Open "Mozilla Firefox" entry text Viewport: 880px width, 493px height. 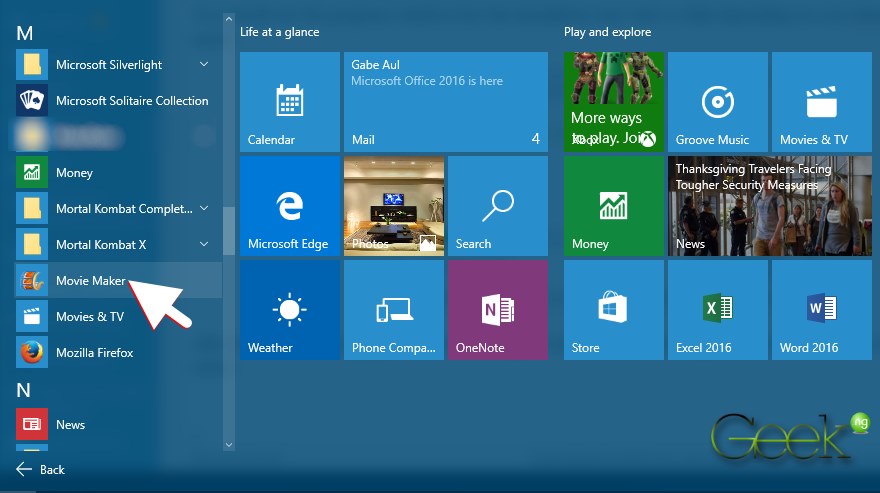(94, 353)
